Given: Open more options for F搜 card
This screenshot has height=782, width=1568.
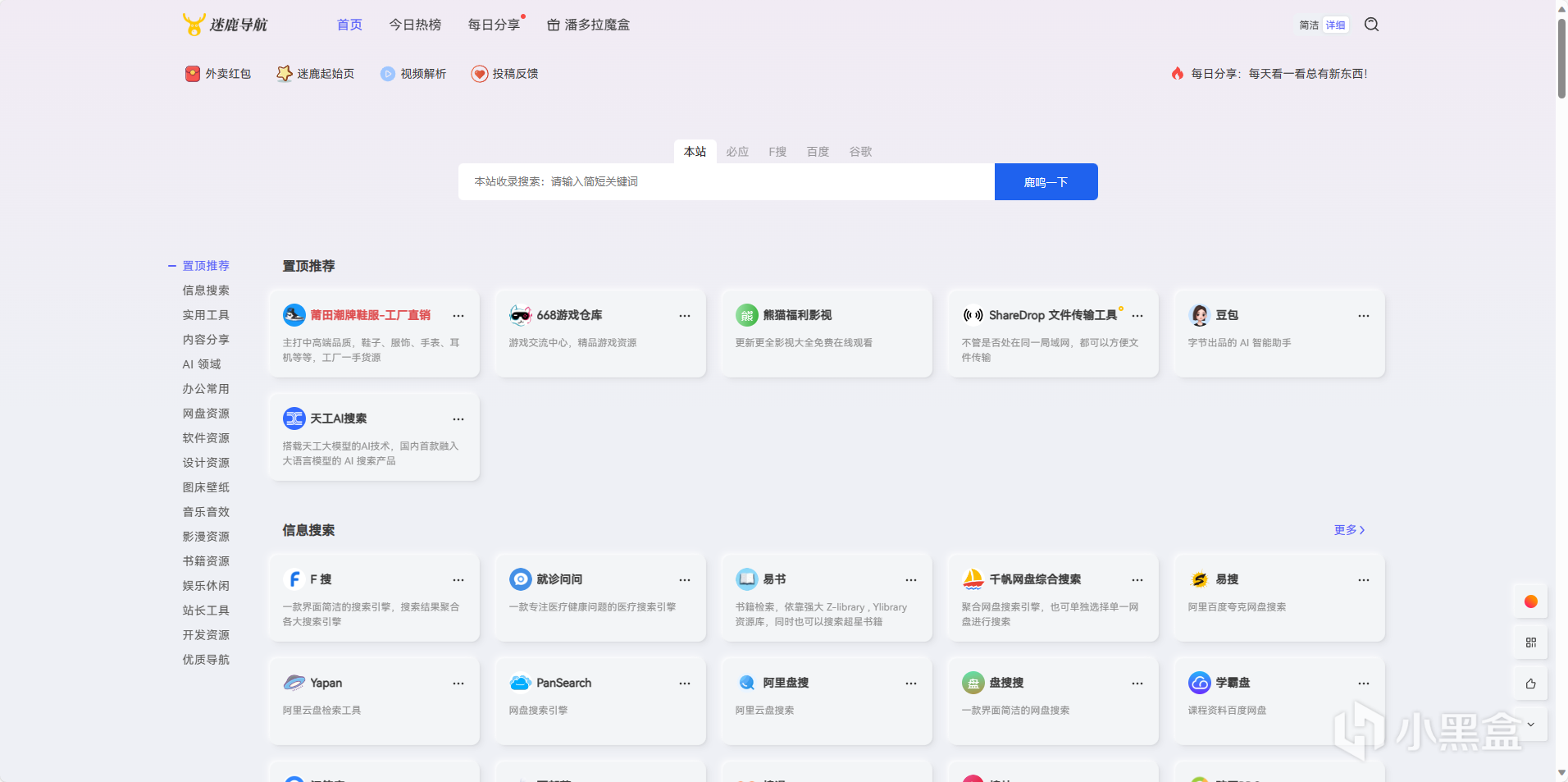Looking at the screenshot, I should pos(458,580).
